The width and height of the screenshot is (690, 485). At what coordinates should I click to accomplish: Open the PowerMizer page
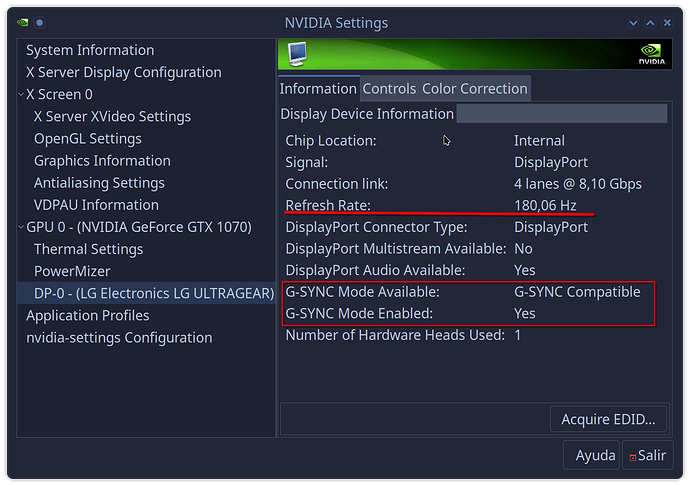72,271
